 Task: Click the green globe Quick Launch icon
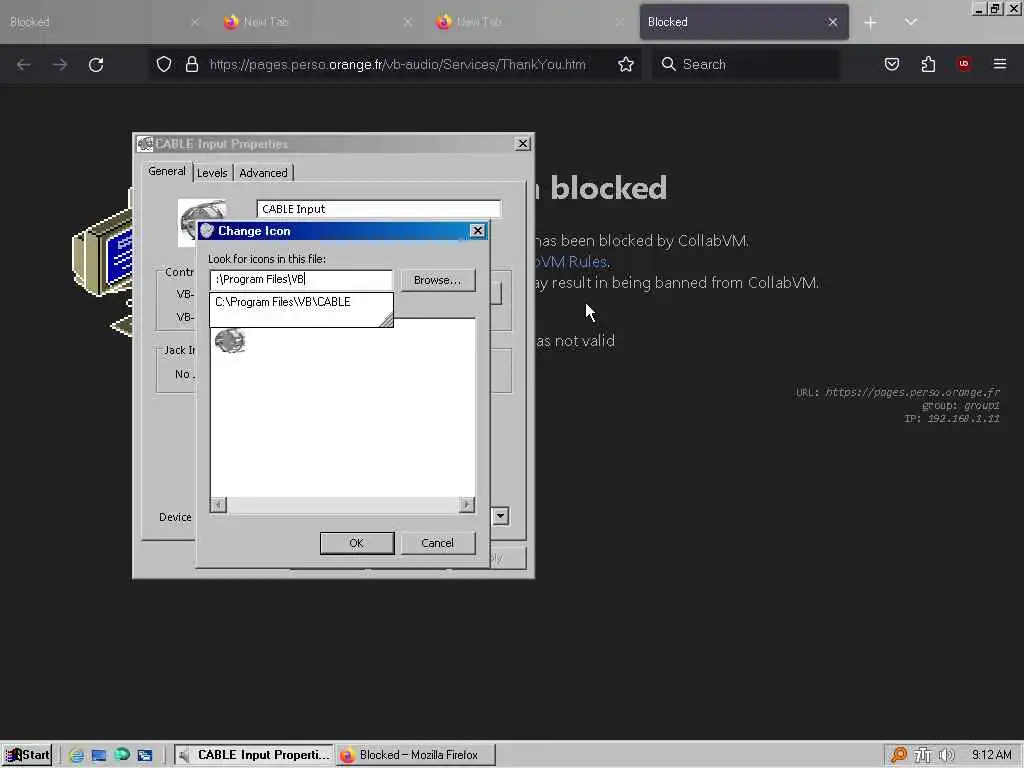point(122,754)
